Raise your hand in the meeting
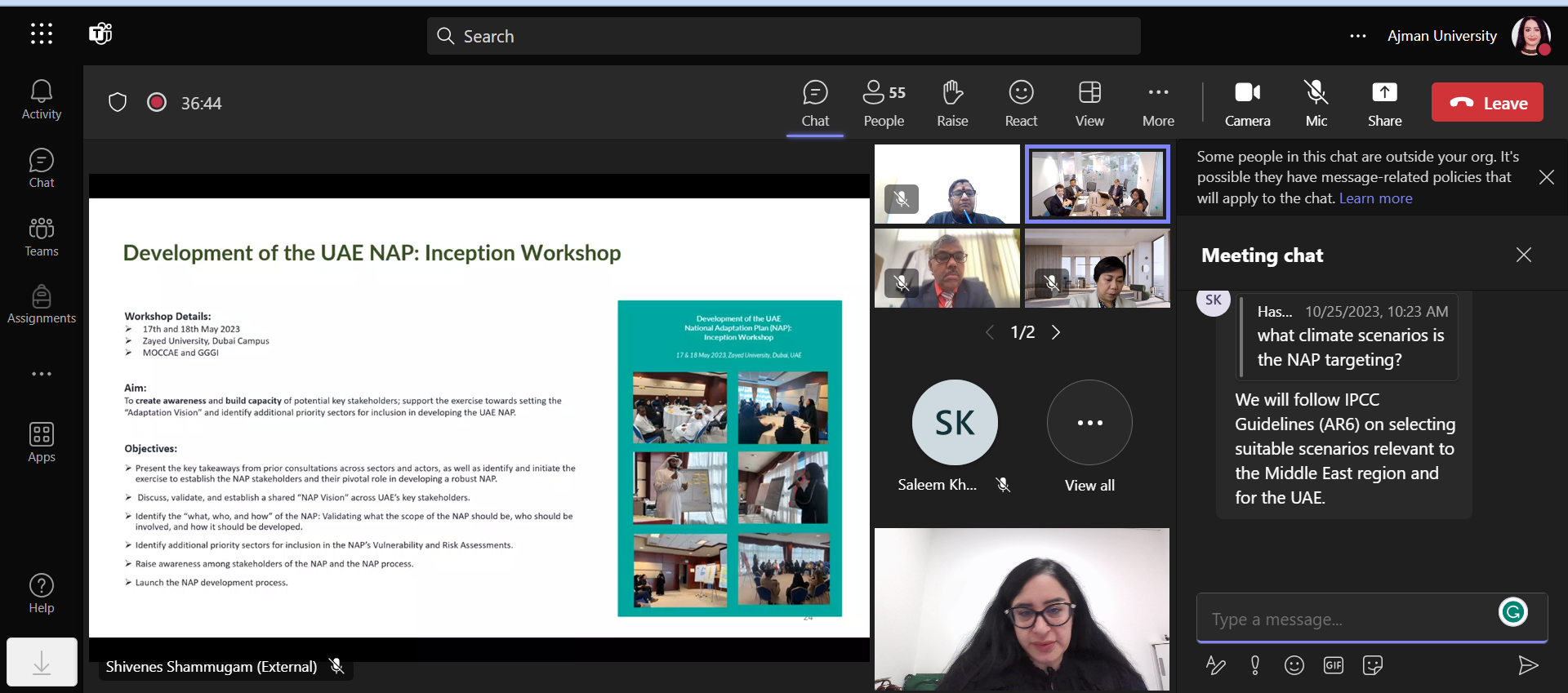This screenshot has height=693, width=1568. (x=952, y=103)
